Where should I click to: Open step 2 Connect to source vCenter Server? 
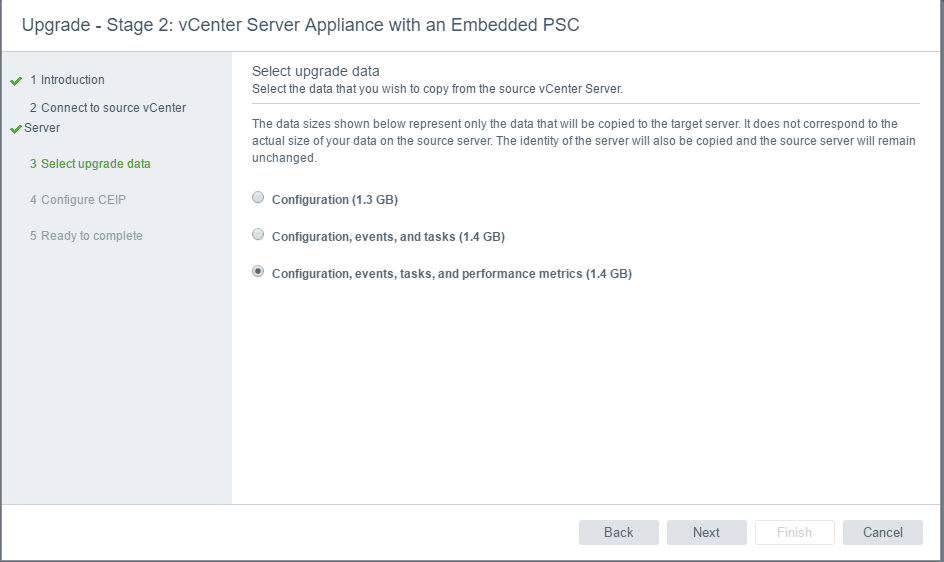click(x=107, y=108)
